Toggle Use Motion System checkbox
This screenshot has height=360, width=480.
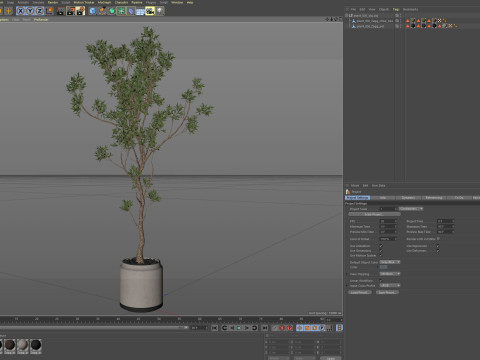tap(381, 255)
